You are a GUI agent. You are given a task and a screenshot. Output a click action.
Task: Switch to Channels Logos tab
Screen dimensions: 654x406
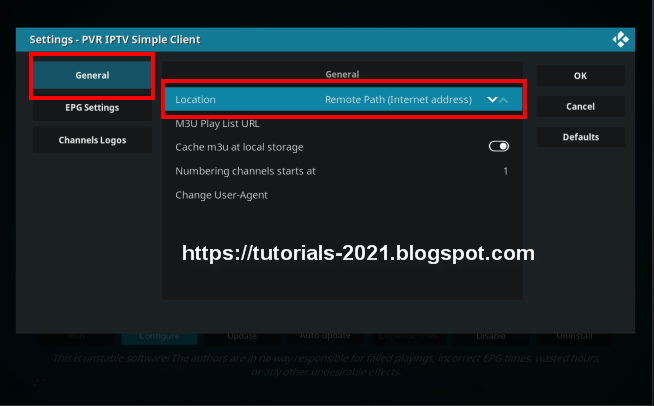coord(92,140)
